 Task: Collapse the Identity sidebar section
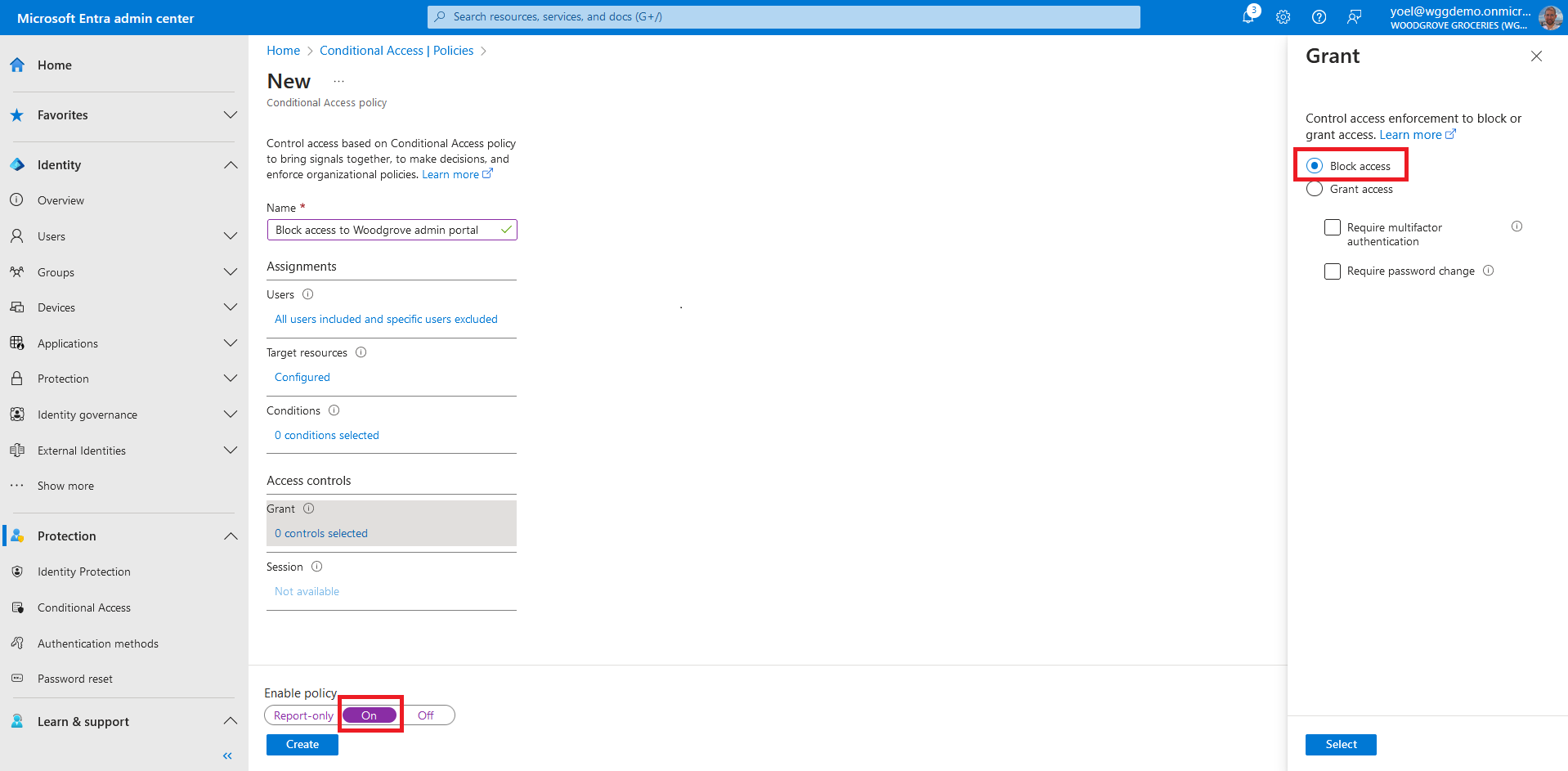coord(231,165)
